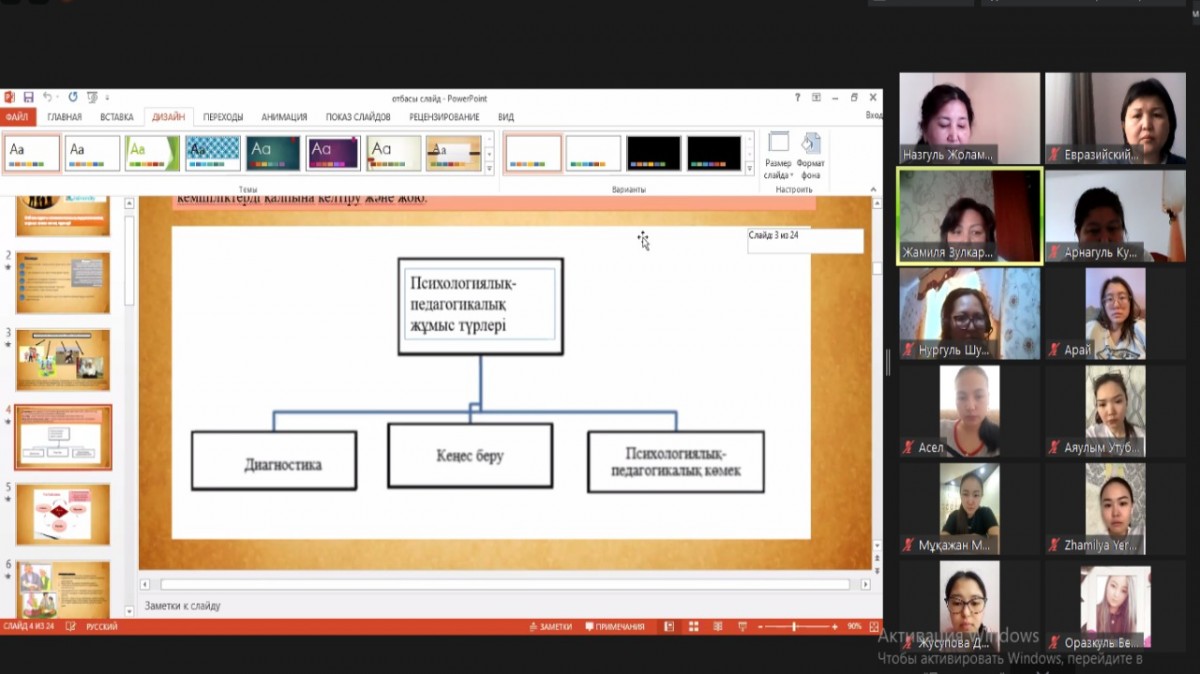Open Slide Size (Размер слайда) menu
Viewport: 1200px width, 674px height.
tap(778, 154)
